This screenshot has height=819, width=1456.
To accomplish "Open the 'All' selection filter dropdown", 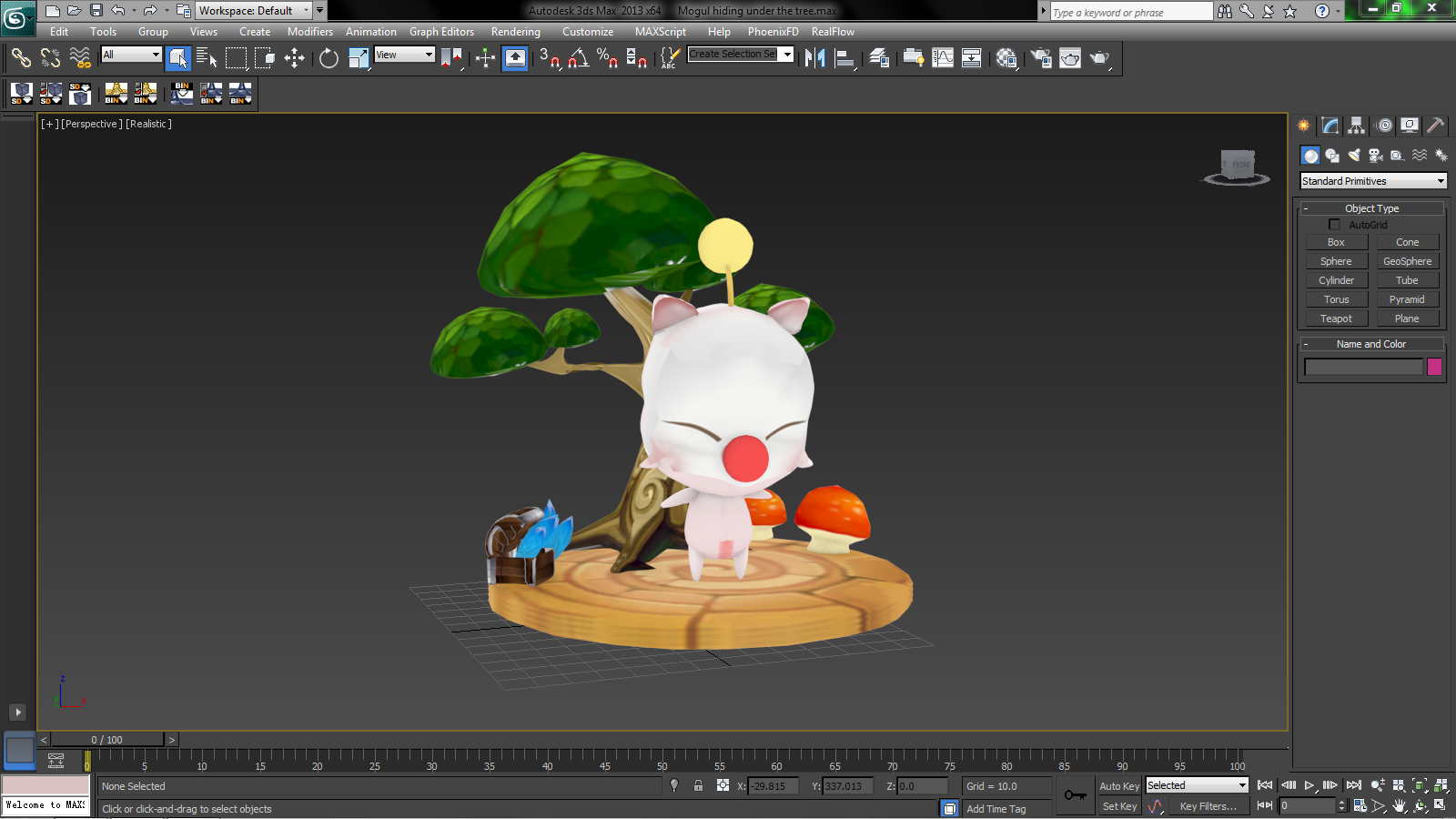I will pos(131,55).
